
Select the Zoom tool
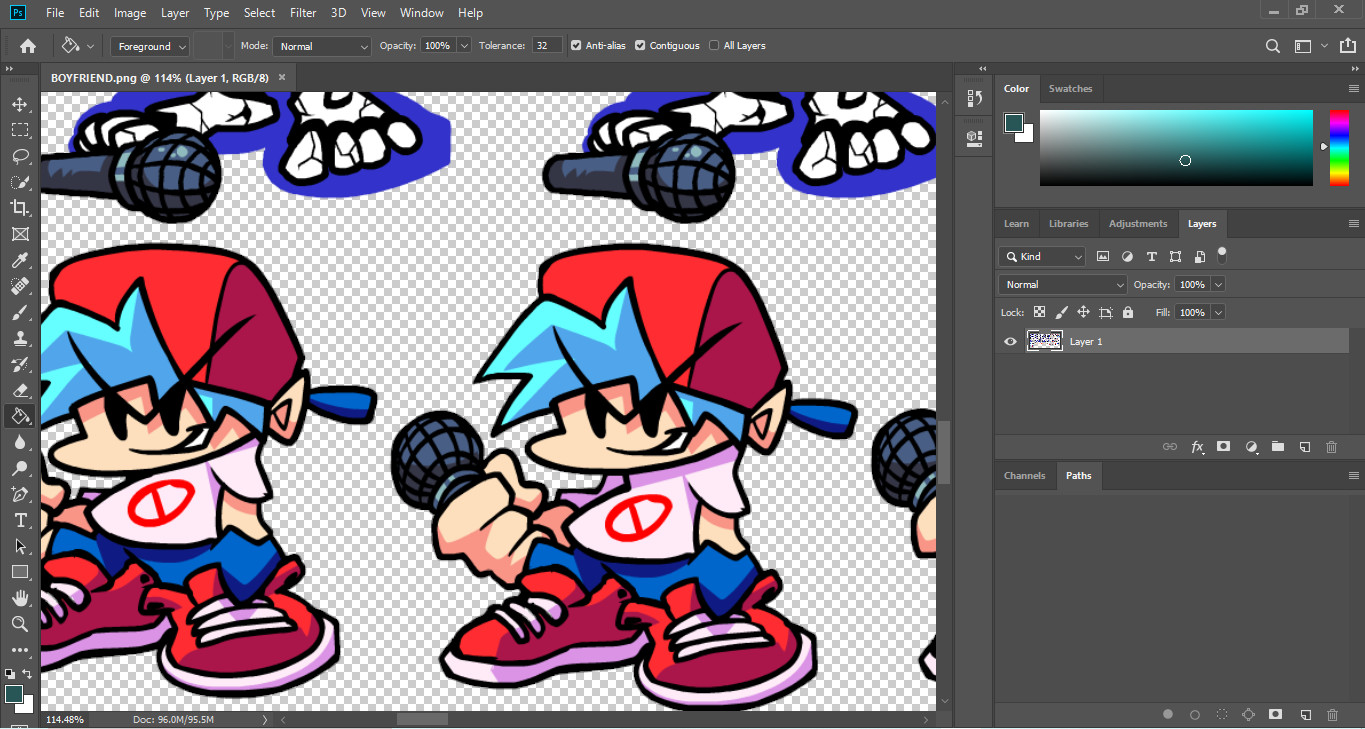(20, 624)
